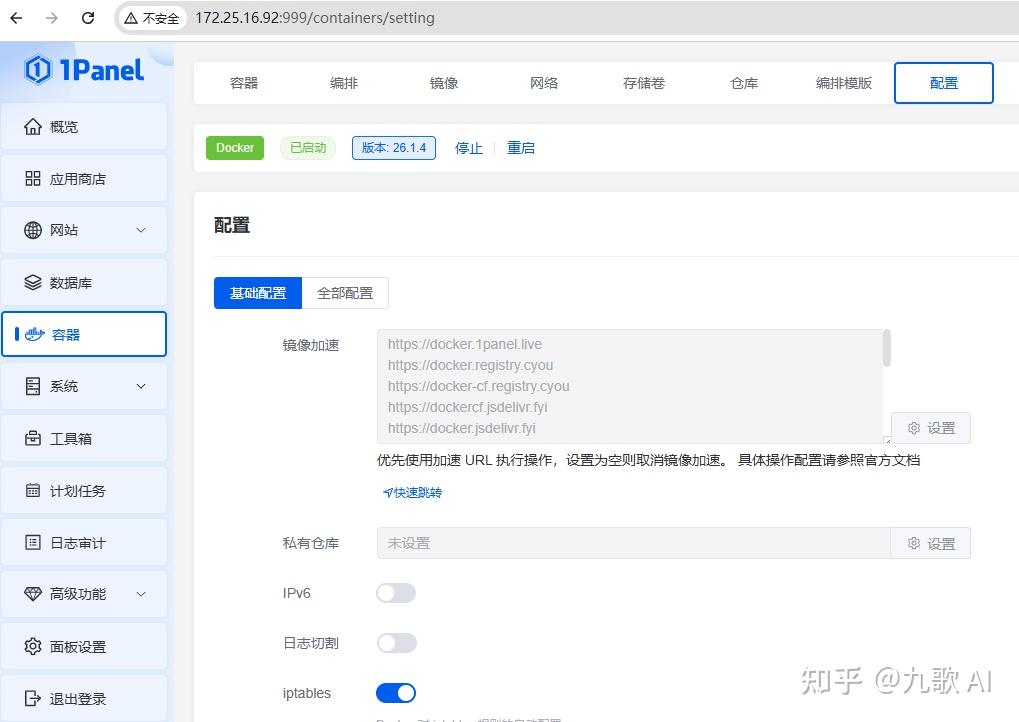The height and width of the screenshot is (722, 1019).
Task: Click the https://docker.1panel.live line
Action: click(x=465, y=344)
